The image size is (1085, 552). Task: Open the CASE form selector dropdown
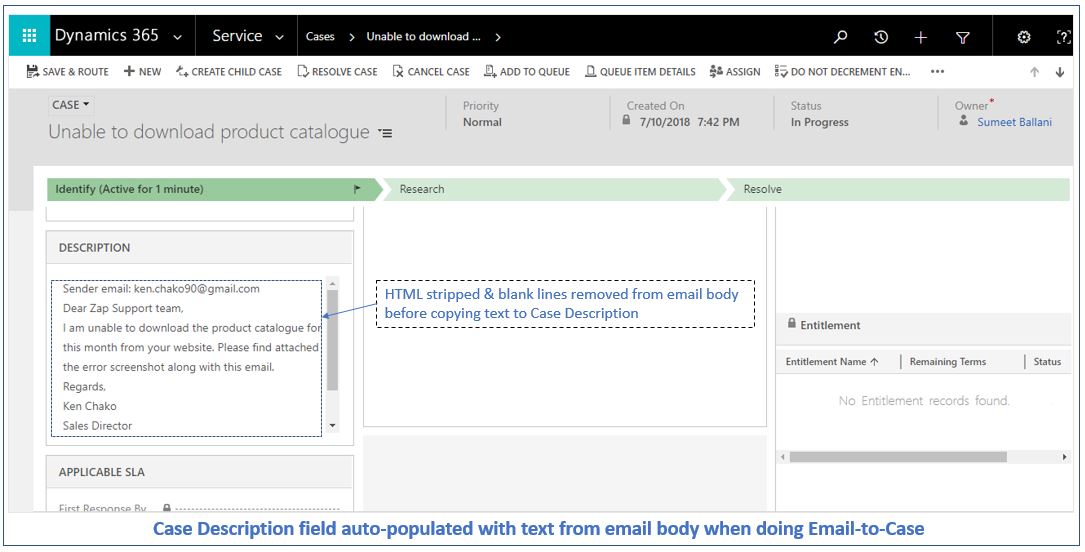tap(70, 105)
